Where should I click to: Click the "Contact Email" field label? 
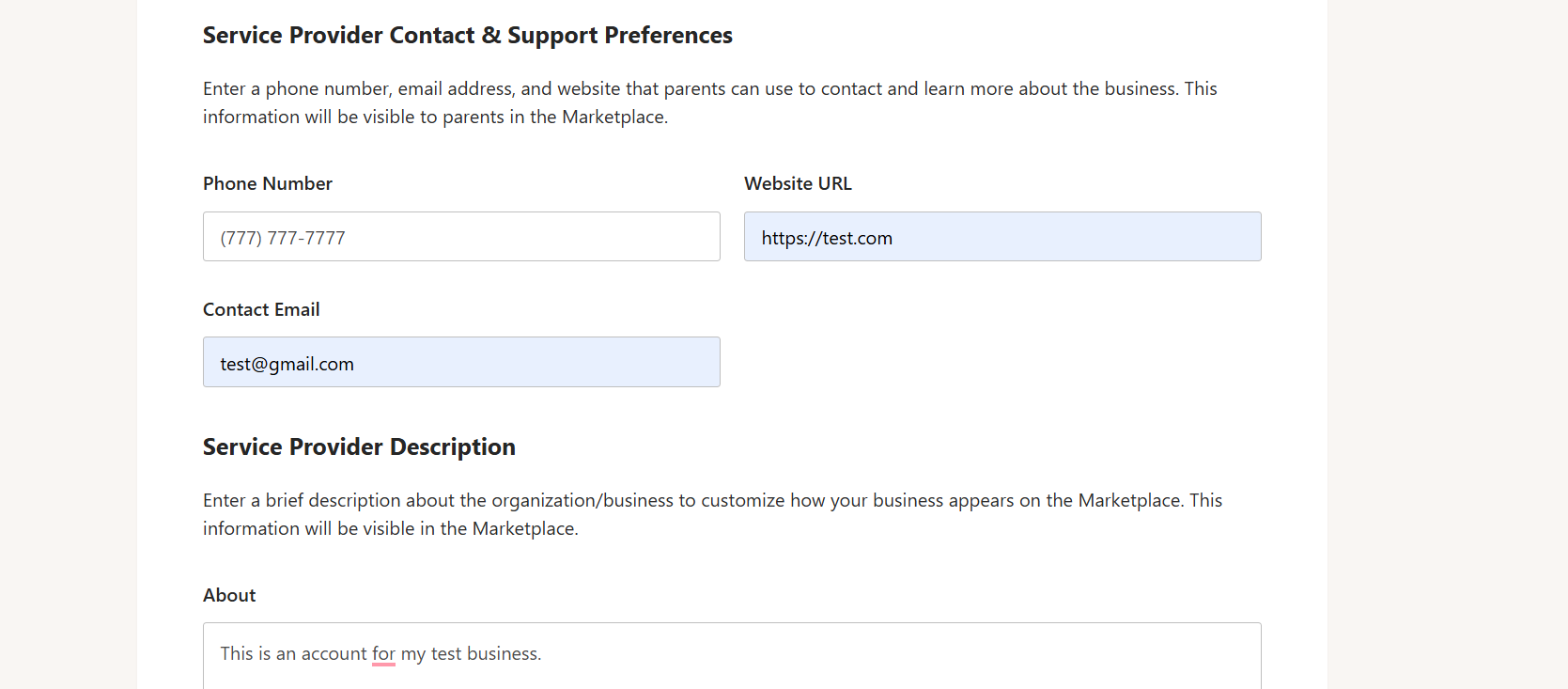[261, 309]
